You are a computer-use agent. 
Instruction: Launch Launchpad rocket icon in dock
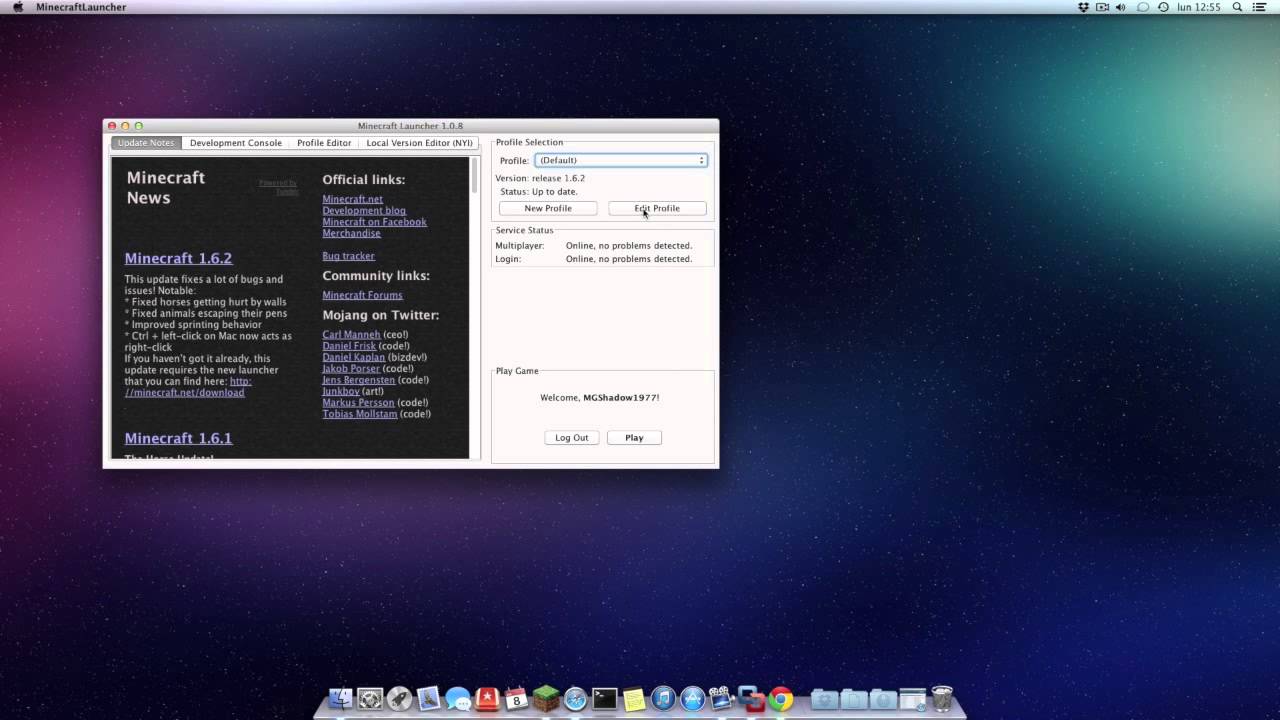400,698
